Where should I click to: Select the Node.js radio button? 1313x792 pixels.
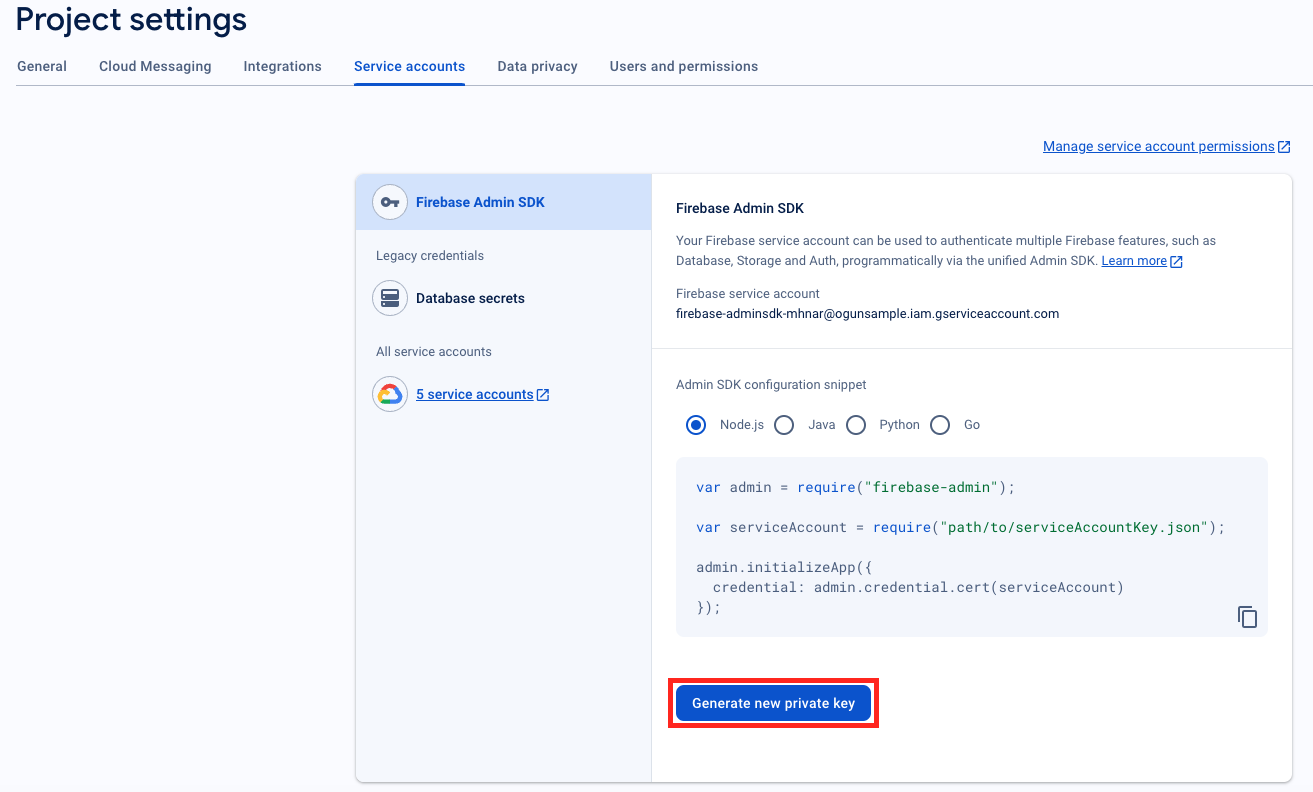pos(696,425)
